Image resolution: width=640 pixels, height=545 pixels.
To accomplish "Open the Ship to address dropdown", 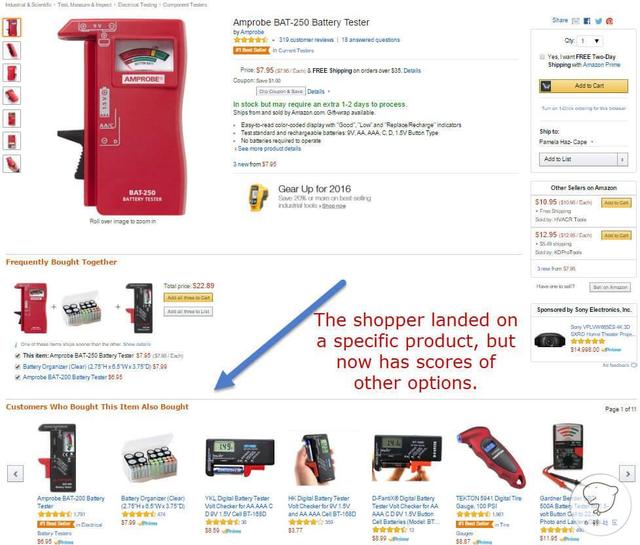I will [566, 142].
